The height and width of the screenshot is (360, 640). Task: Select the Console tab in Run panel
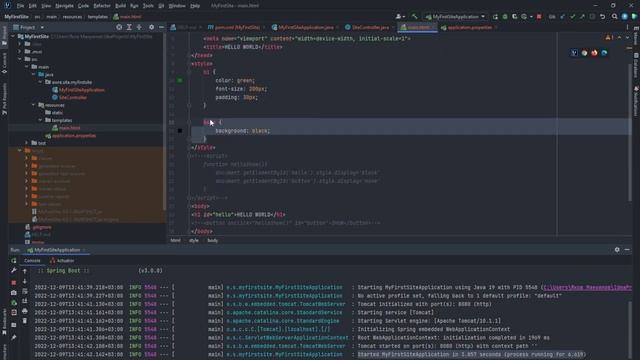pos(32,260)
